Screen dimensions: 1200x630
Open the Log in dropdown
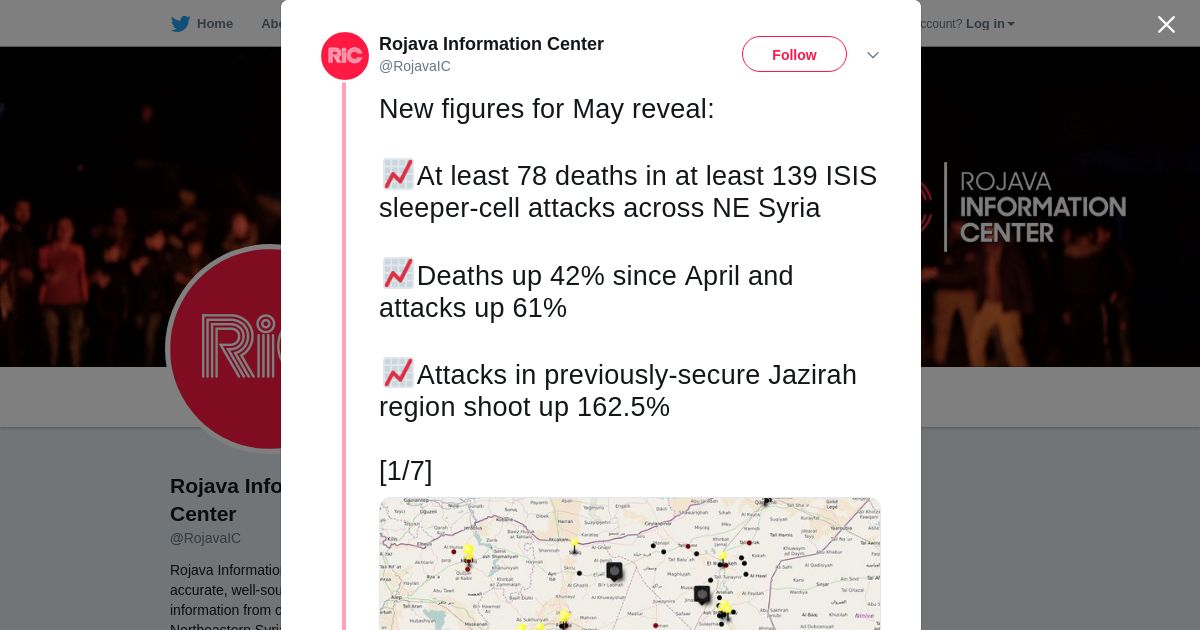(x=990, y=24)
